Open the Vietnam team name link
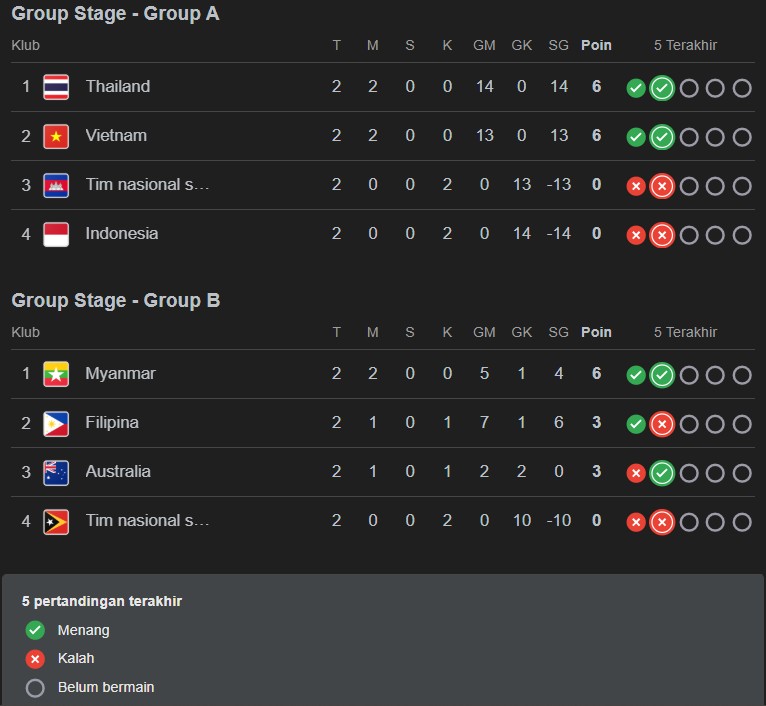The image size is (766, 706). 116,136
